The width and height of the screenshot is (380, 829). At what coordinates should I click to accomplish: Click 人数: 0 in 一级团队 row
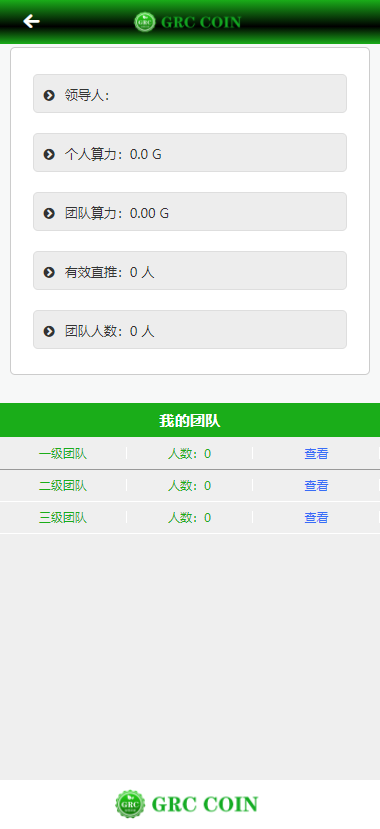click(x=189, y=454)
